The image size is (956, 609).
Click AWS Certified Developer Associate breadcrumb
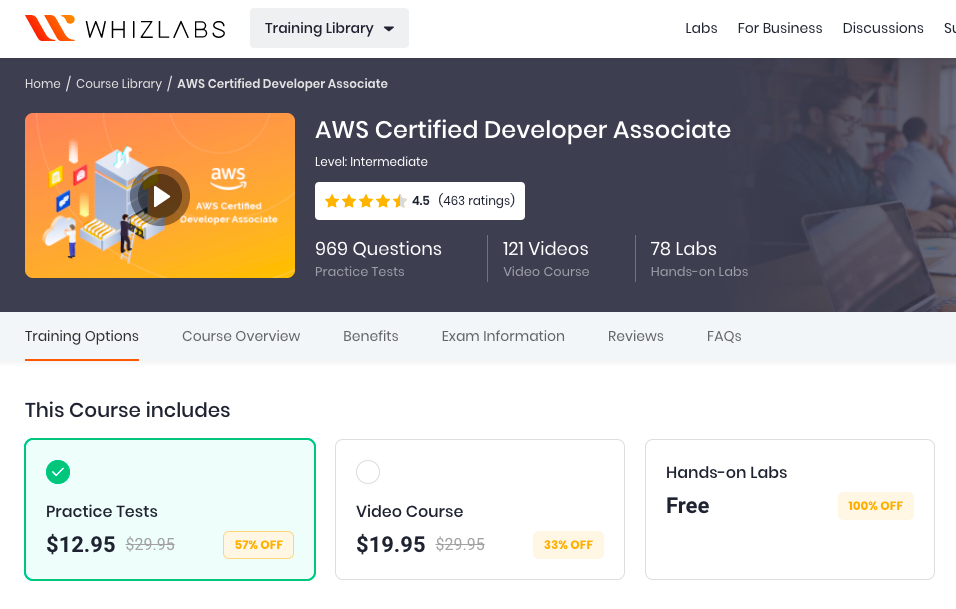[x=282, y=84]
